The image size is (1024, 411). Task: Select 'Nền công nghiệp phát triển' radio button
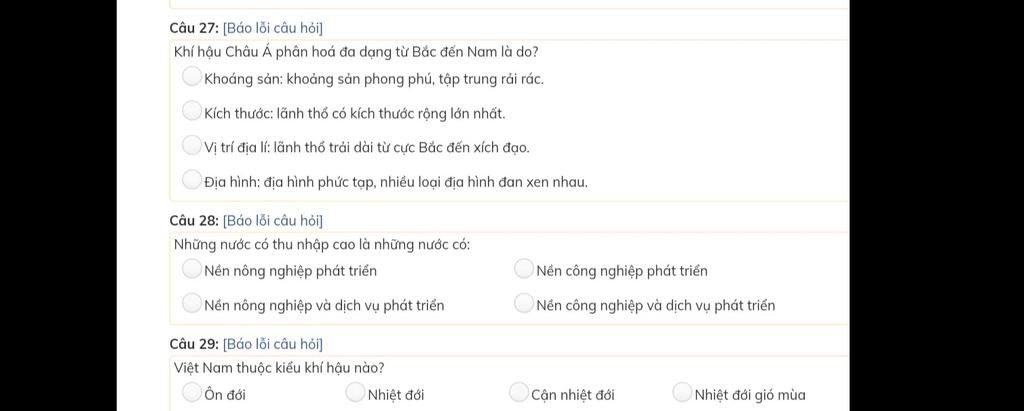coord(524,269)
